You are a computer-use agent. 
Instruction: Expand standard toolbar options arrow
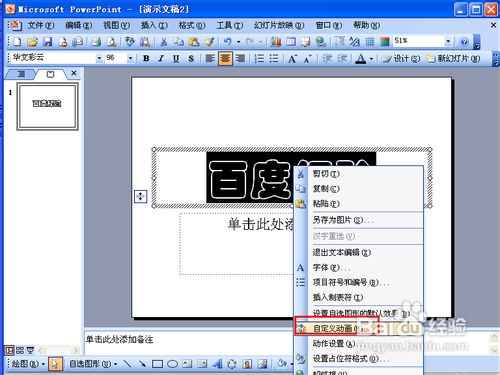[477, 42]
